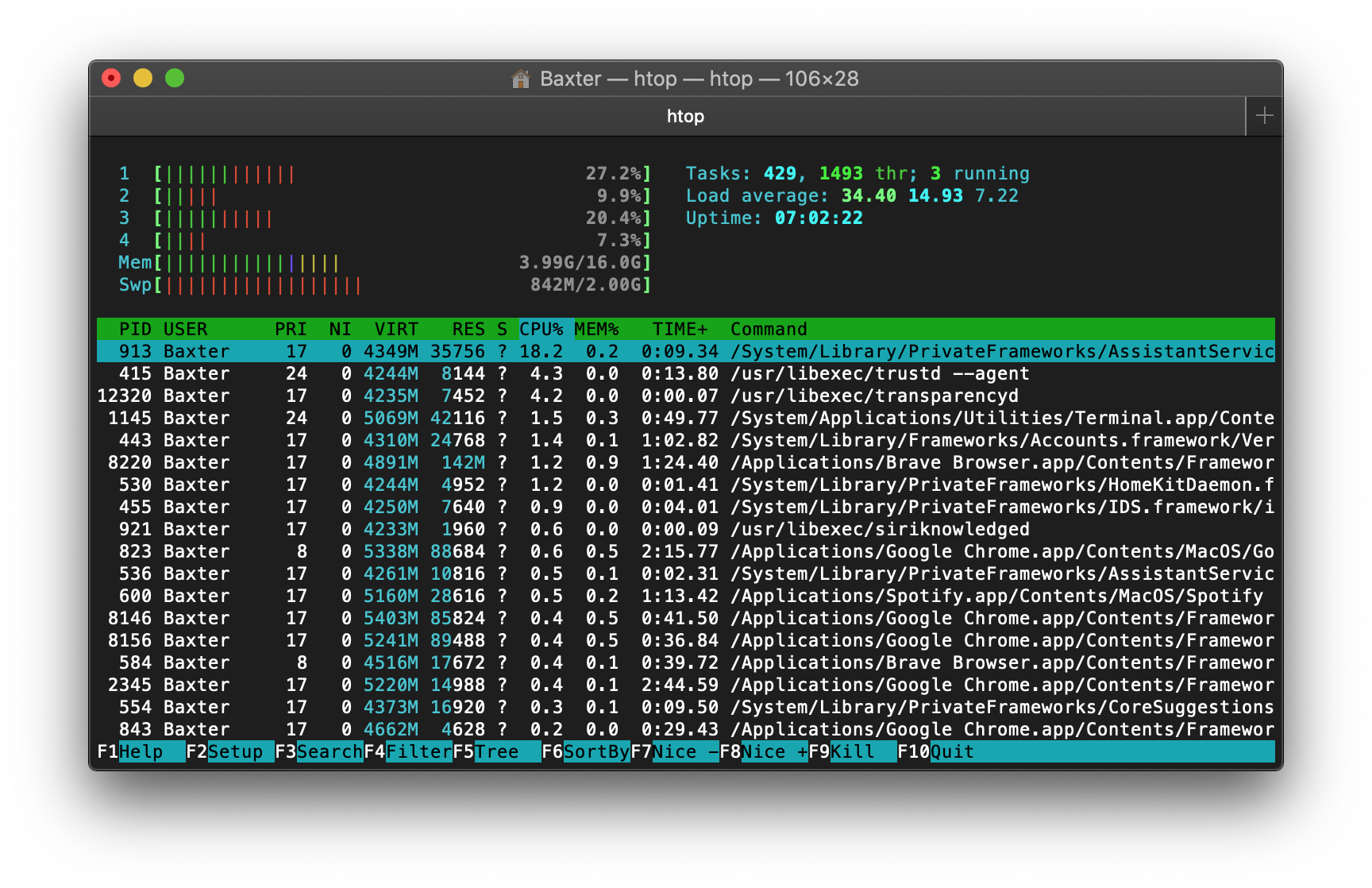Image resolution: width=1372 pixels, height=888 pixels.
Task: Click F10 Quit in the footer bar
Action: point(936,751)
